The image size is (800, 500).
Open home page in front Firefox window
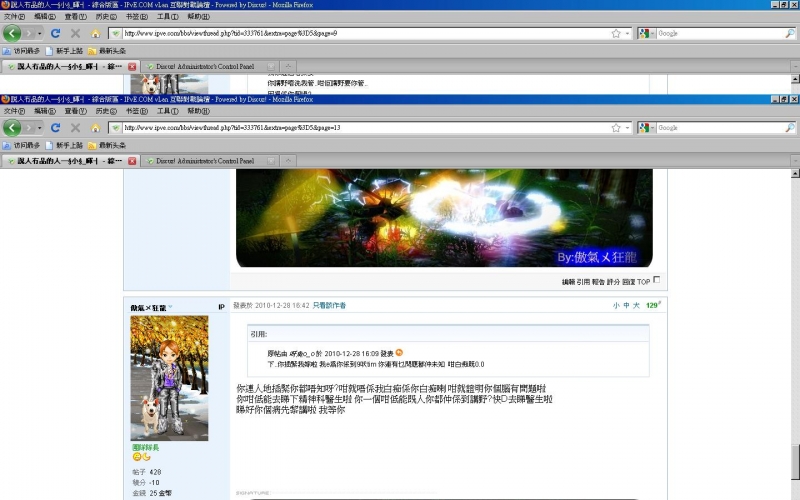(95, 128)
